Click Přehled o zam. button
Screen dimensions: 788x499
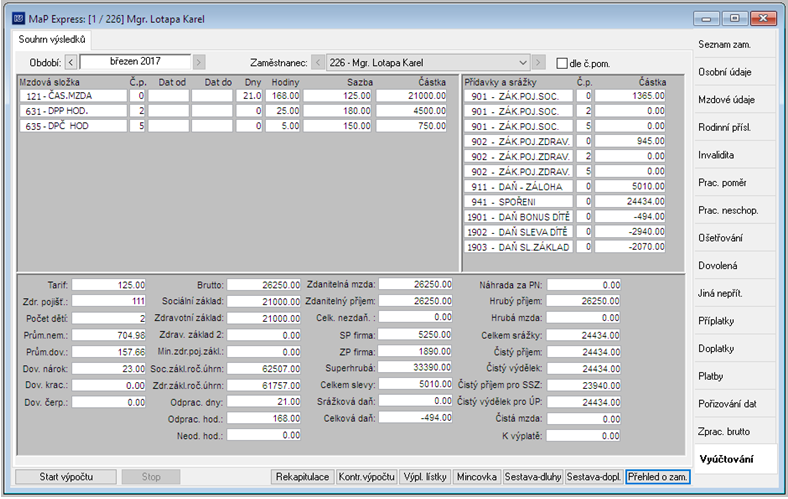(658, 477)
